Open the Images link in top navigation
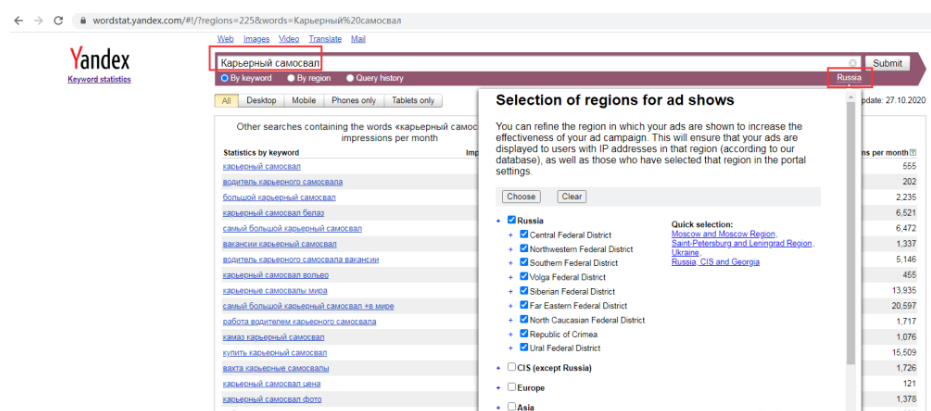 [x=256, y=39]
